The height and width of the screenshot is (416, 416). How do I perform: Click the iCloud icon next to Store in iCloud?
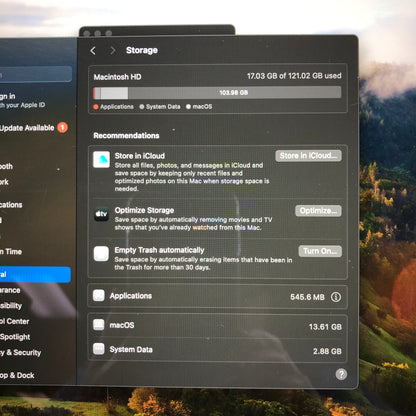[x=101, y=159]
